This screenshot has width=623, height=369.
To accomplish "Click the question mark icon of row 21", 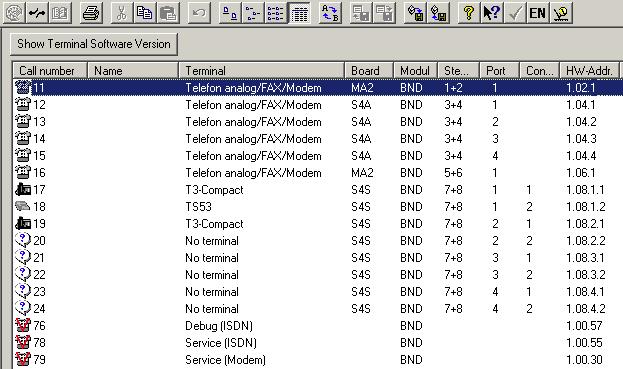I will click(22, 257).
